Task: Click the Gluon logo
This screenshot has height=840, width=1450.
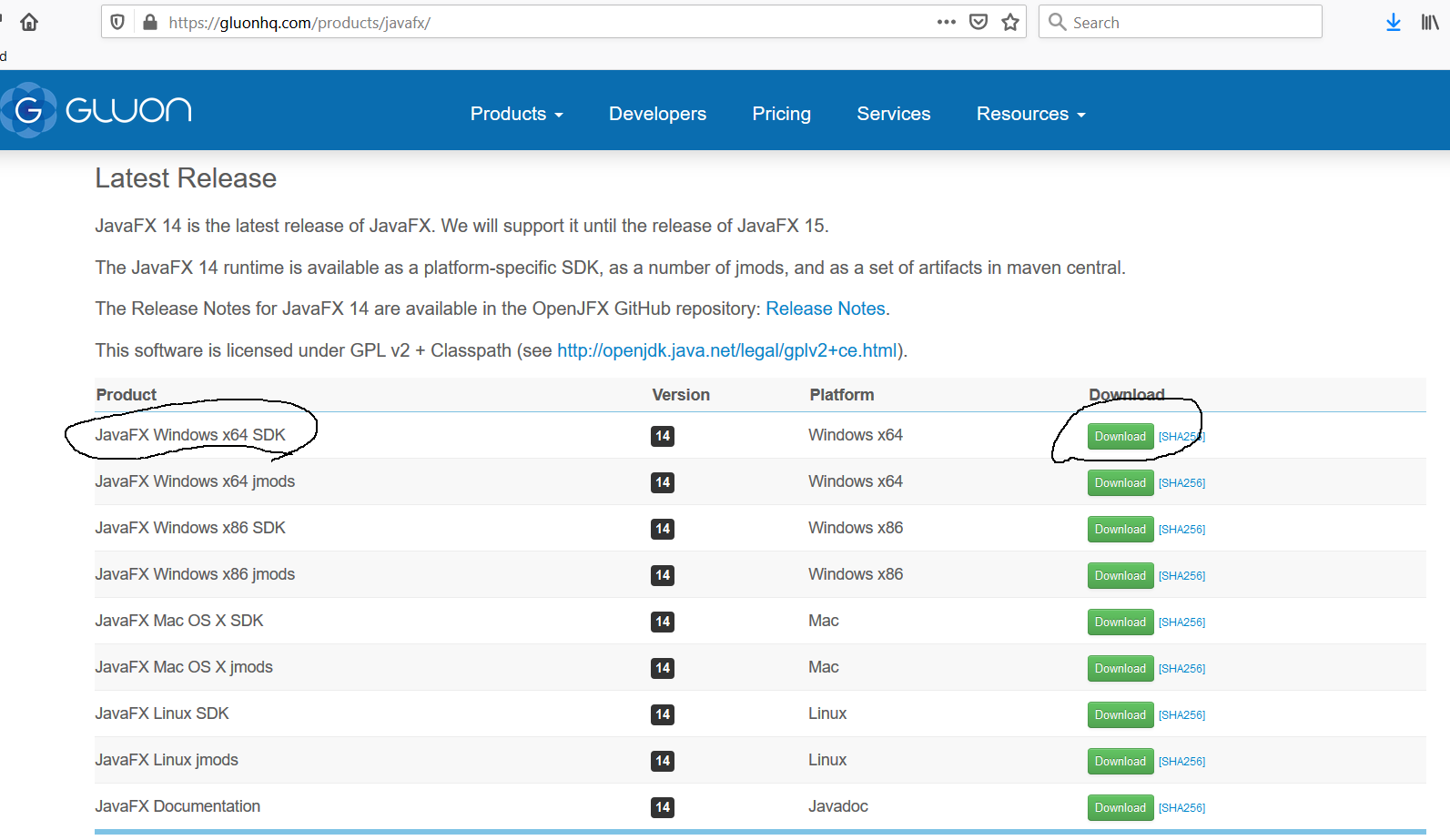Action: coord(96,110)
